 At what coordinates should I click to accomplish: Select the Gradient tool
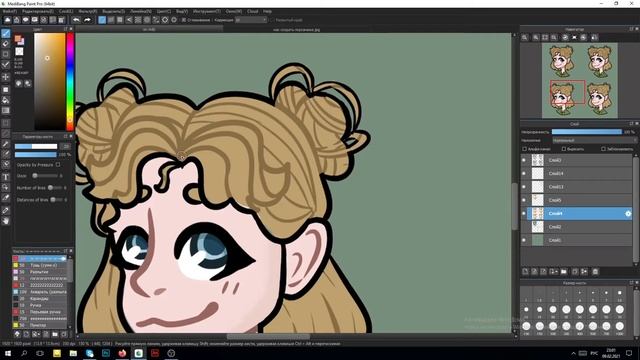[6, 111]
